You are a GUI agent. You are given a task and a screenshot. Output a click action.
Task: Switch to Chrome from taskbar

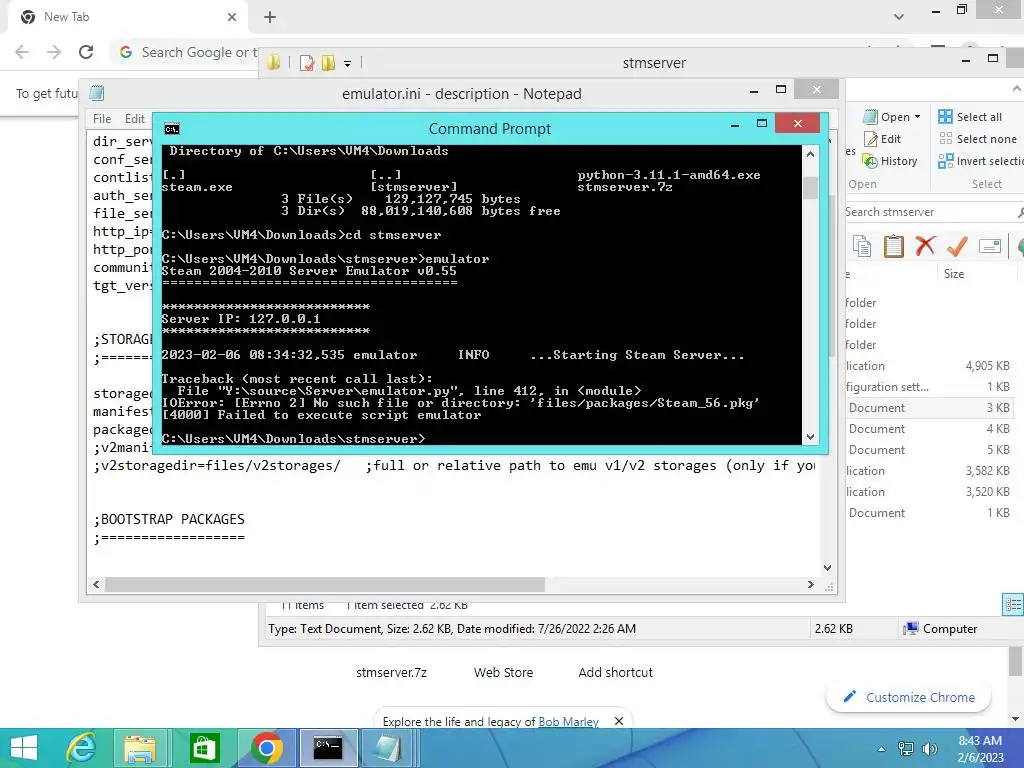point(266,748)
